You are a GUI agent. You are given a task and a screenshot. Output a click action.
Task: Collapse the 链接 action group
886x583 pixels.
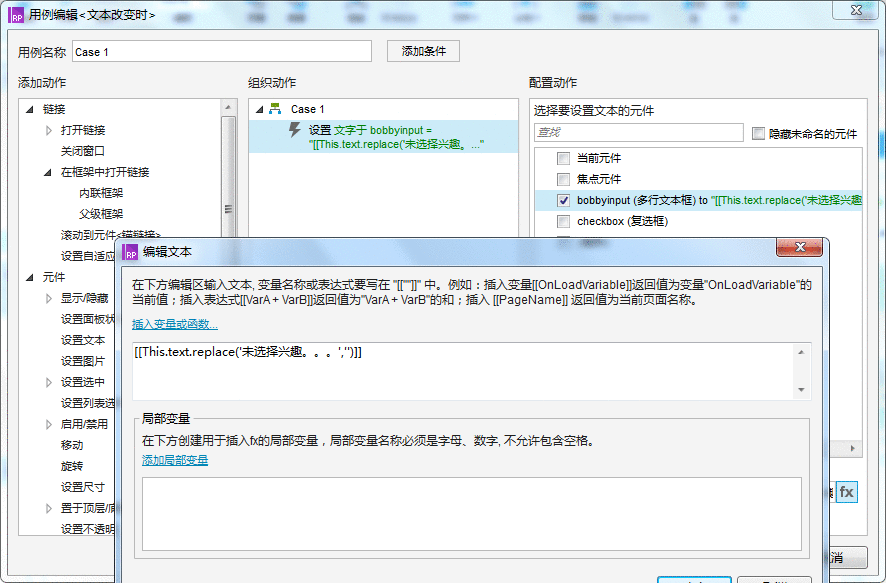30,109
